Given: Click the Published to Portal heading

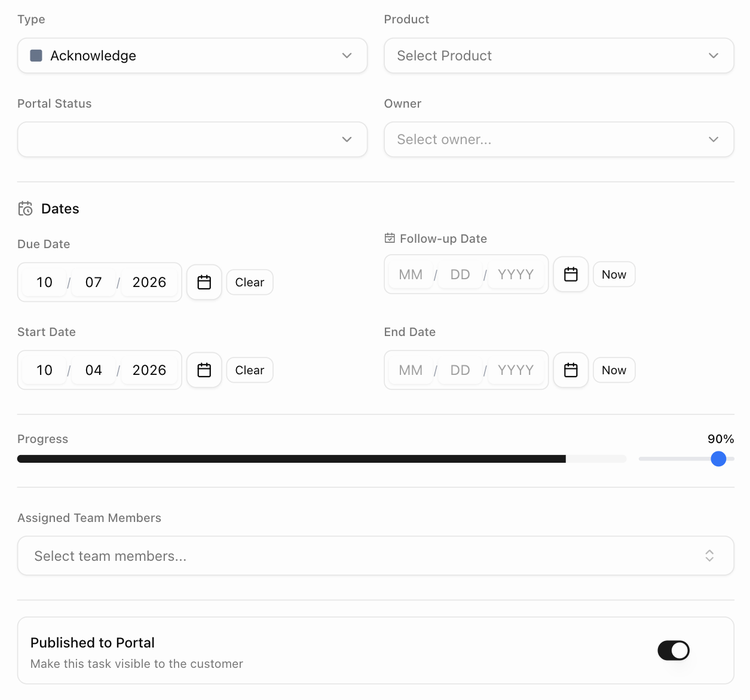Looking at the screenshot, I should (x=92, y=643).
